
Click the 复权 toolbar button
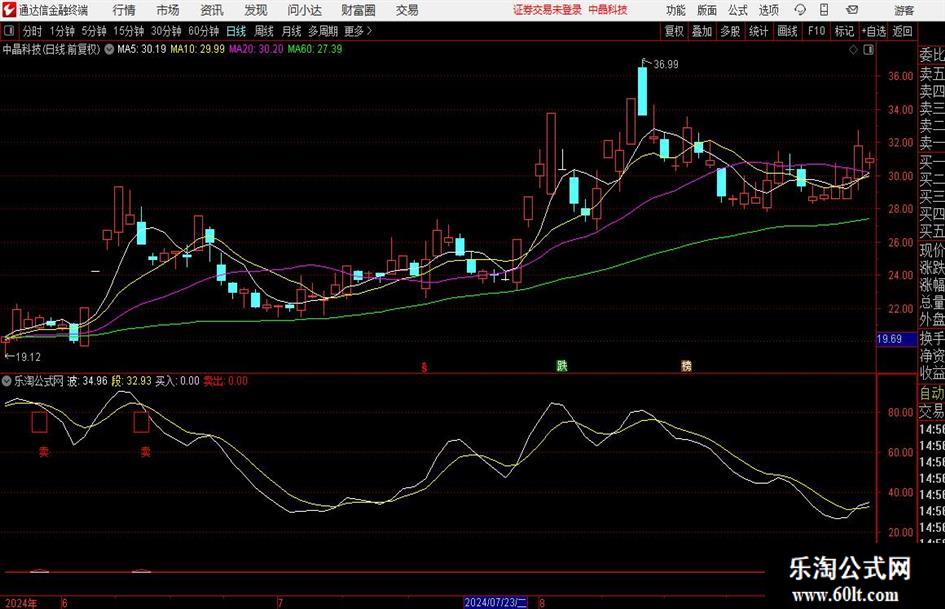click(x=674, y=31)
